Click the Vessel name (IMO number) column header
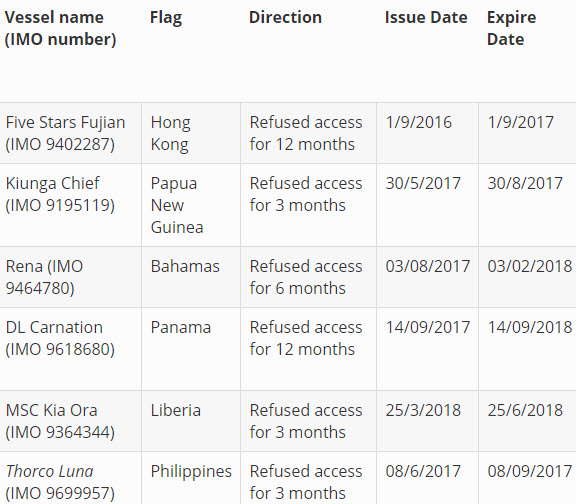The height and width of the screenshot is (504, 576). (x=60, y=28)
